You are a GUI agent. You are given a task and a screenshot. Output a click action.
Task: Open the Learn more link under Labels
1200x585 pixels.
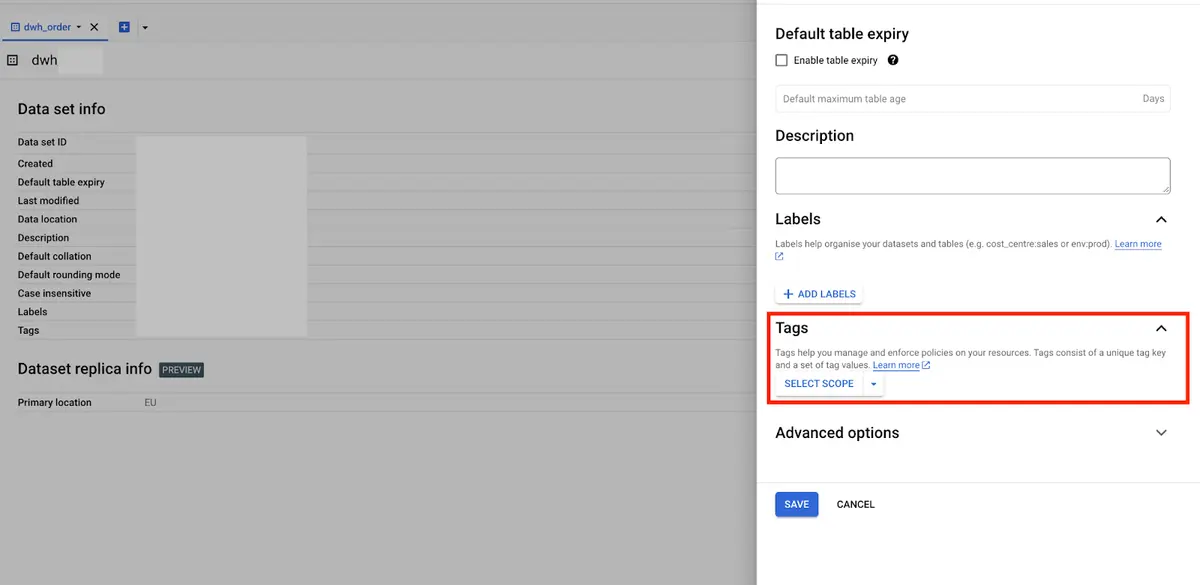tap(1138, 244)
